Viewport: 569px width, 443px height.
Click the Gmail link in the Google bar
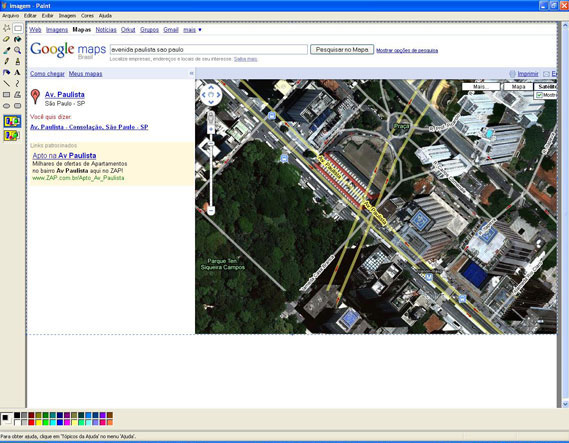(171, 30)
